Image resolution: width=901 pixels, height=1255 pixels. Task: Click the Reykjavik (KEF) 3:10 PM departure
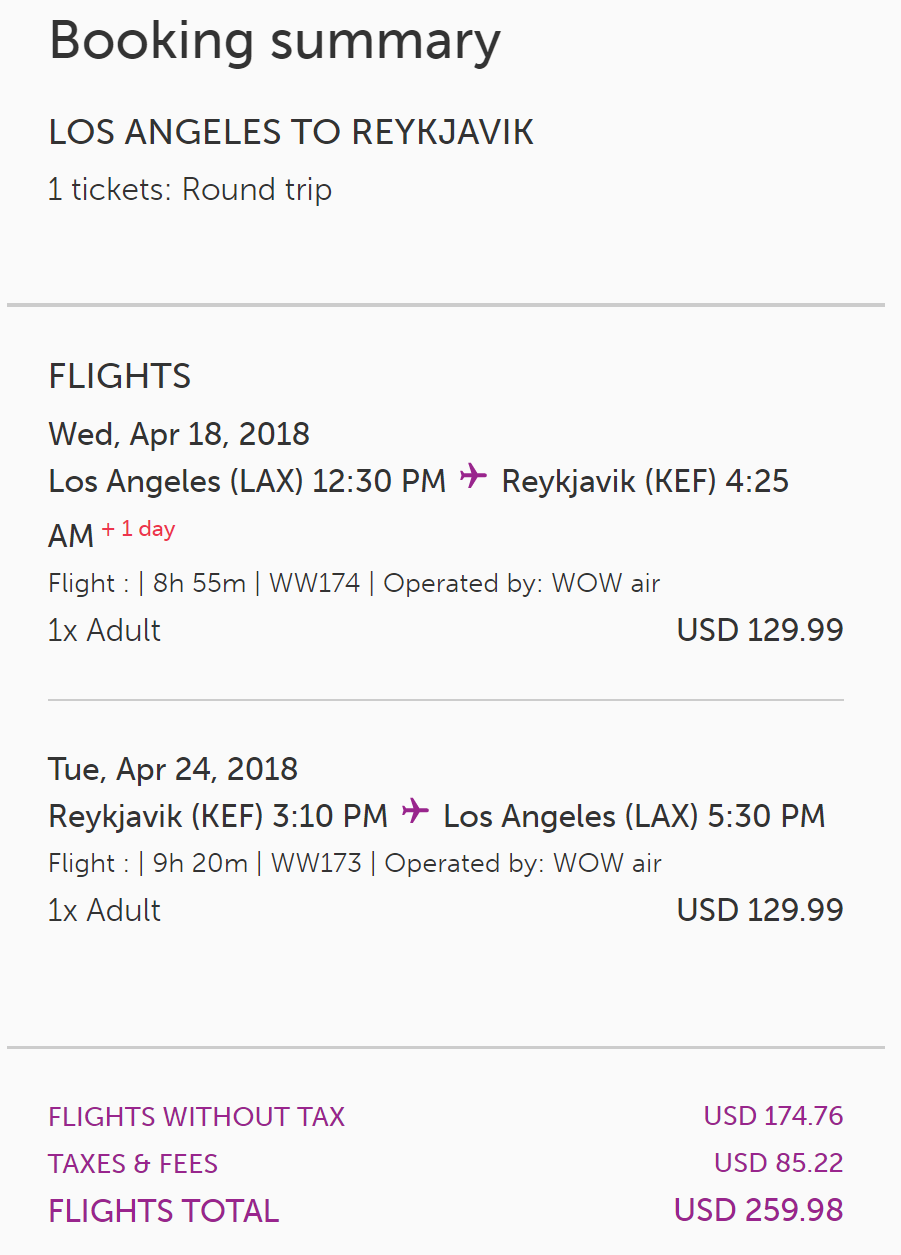point(218,816)
